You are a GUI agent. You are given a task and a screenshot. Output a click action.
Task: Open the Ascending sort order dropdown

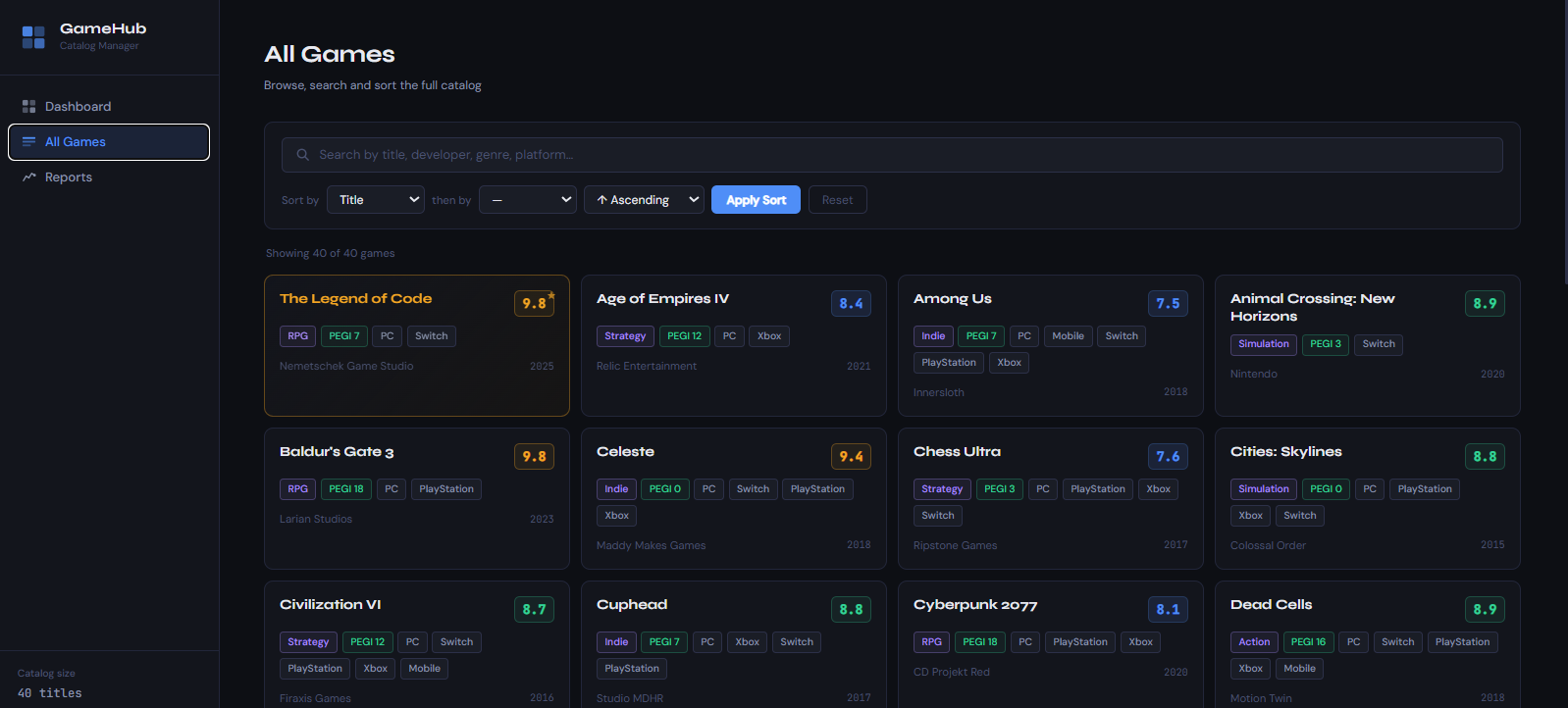(x=644, y=200)
